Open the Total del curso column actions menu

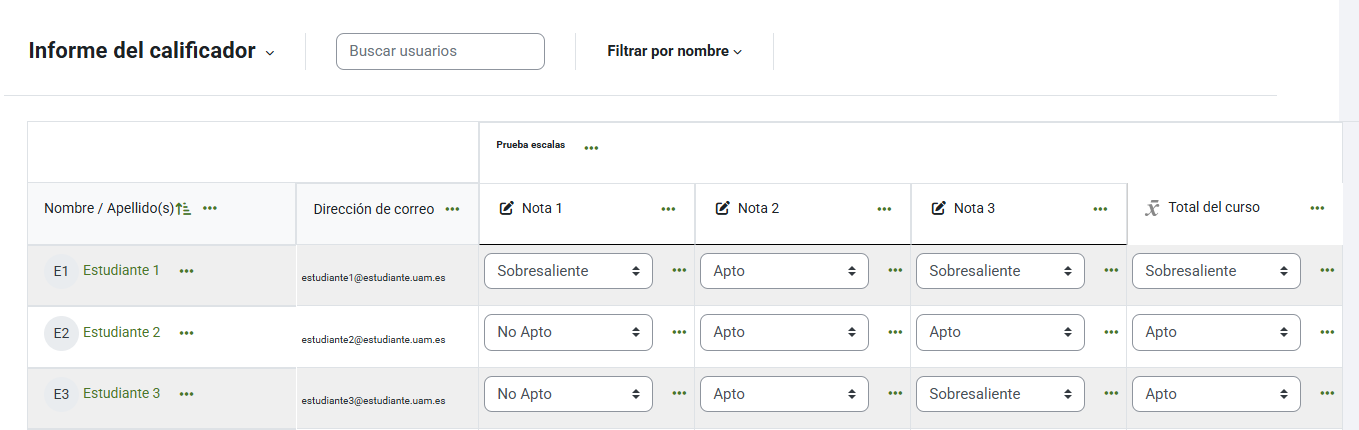1317,208
